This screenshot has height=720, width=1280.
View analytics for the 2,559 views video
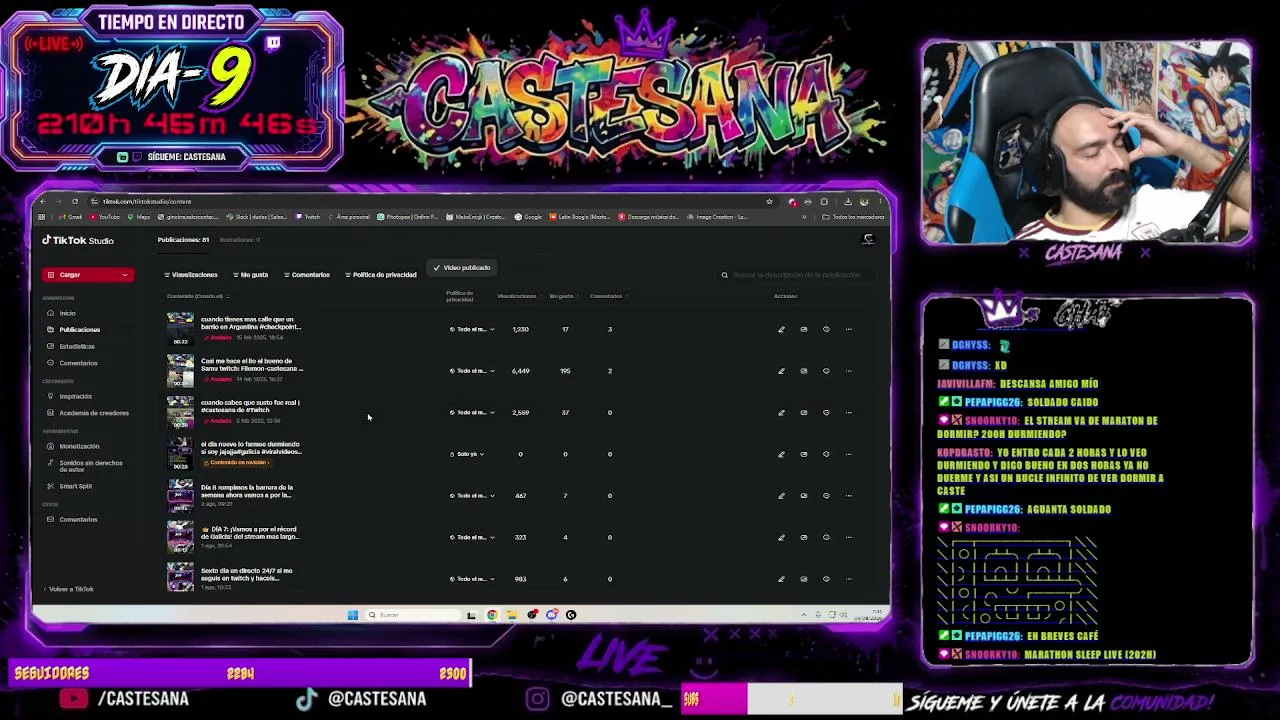[x=804, y=412]
